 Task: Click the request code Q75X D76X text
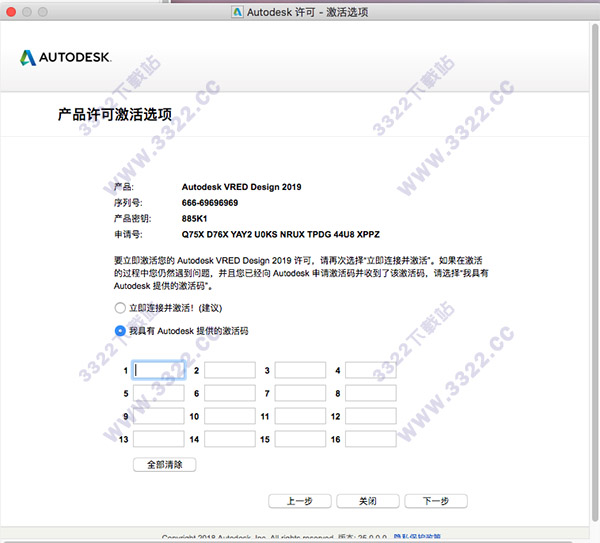(x=281, y=234)
